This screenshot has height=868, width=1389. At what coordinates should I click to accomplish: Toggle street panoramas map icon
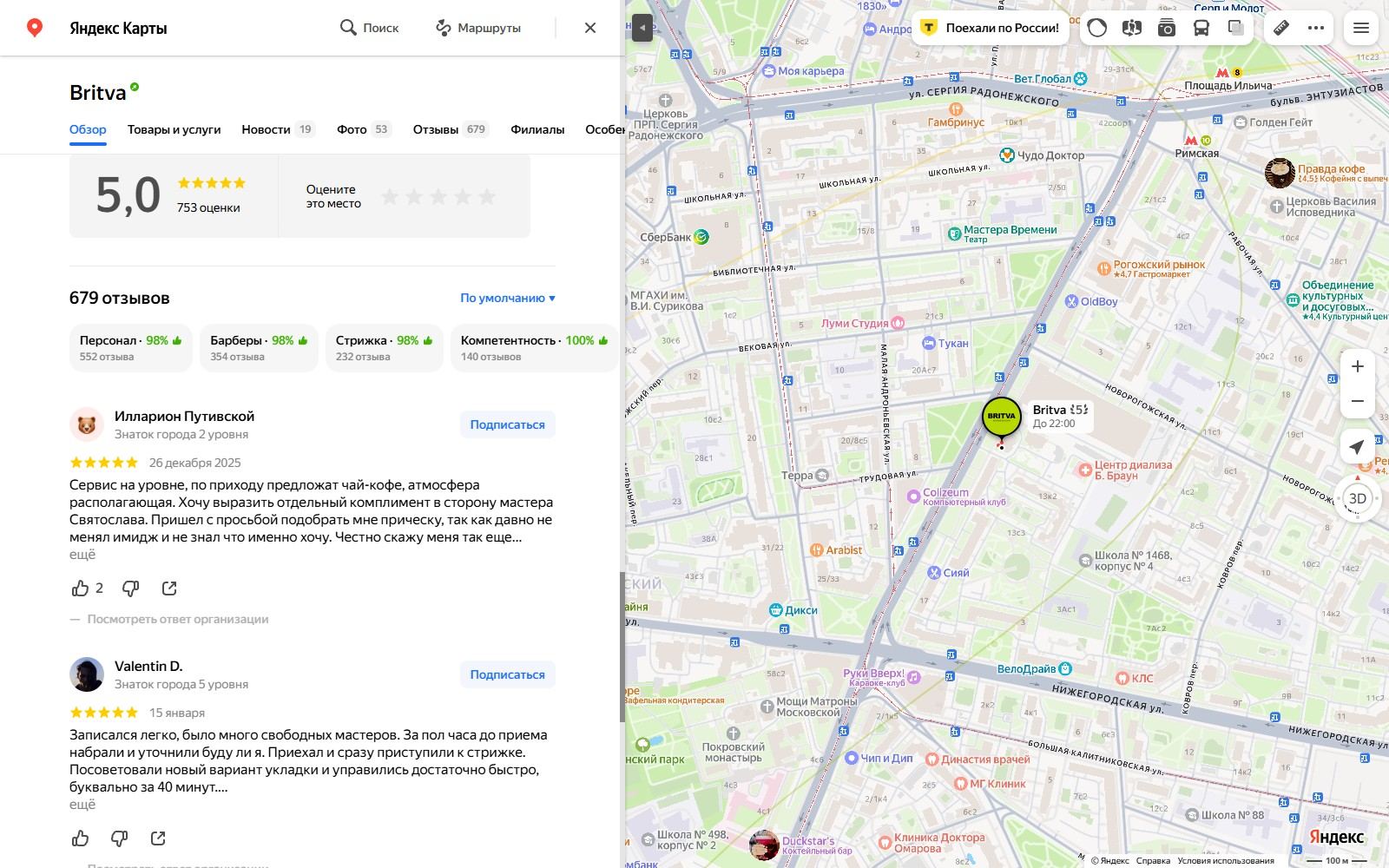coord(1131,28)
